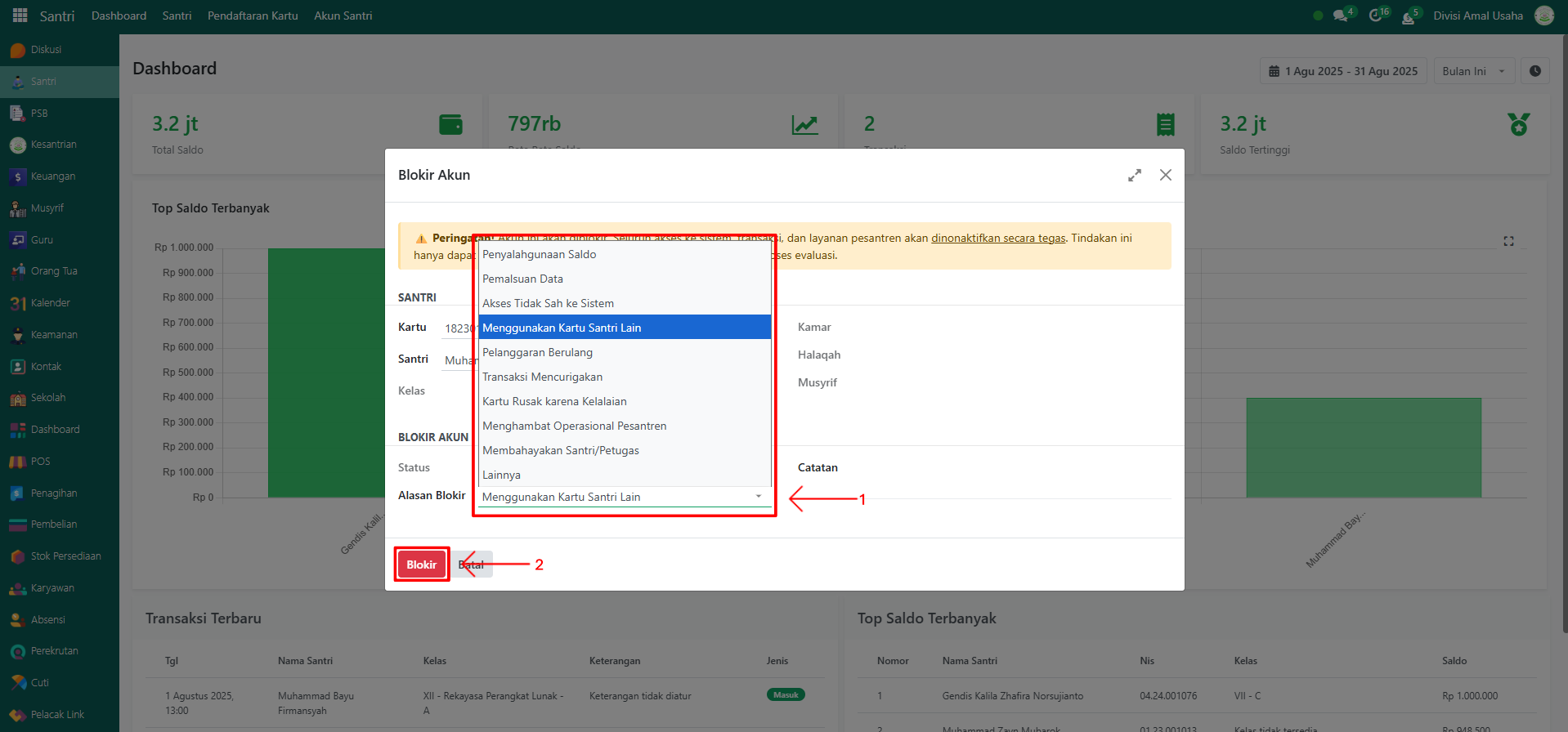Close the Blokir Akun dialog
This screenshot has height=732, width=1568.
[x=1165, y=175]
